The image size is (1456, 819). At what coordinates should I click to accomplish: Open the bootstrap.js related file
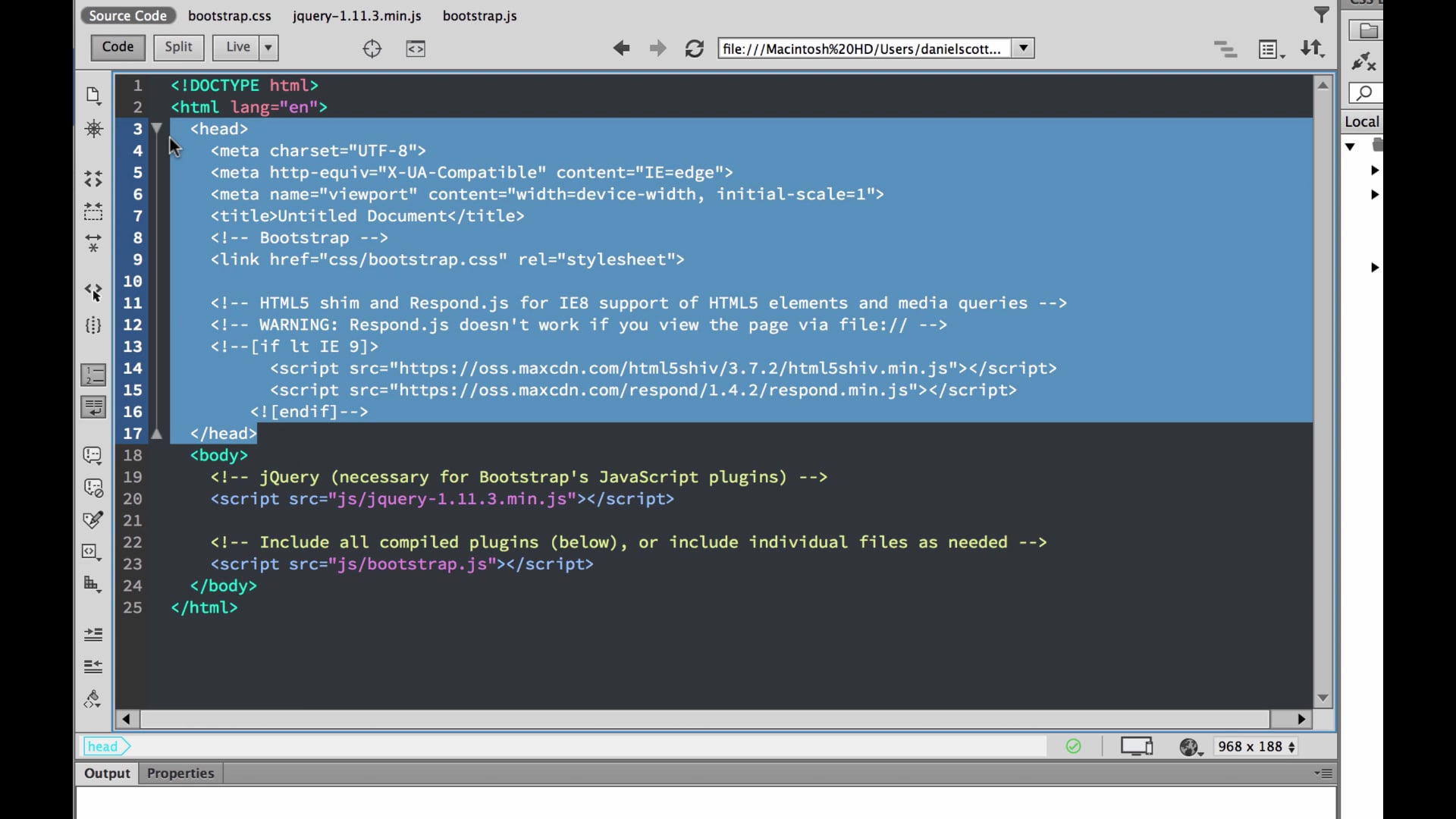coord(479,15)
